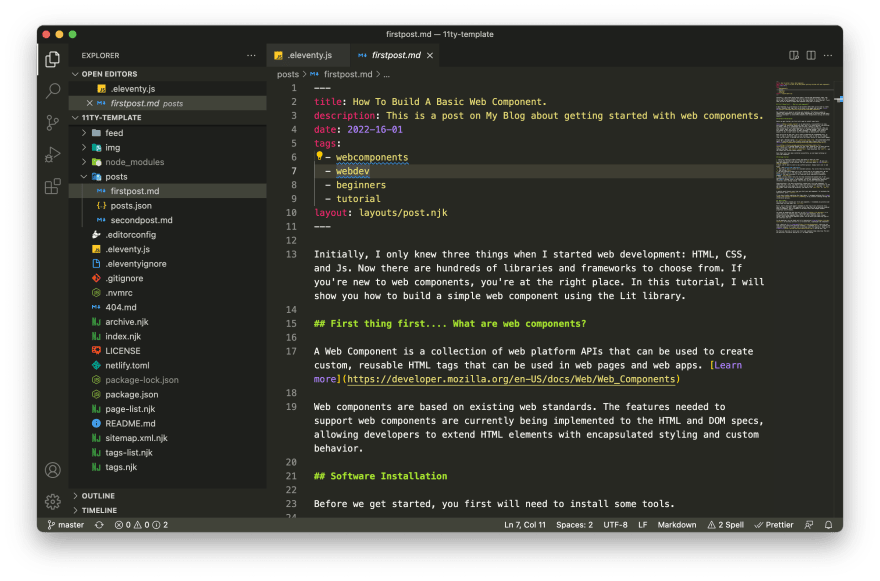Click posts in the breadcrumb
Image resolution: width=880 pixels, height=581 pixels.
288,74
